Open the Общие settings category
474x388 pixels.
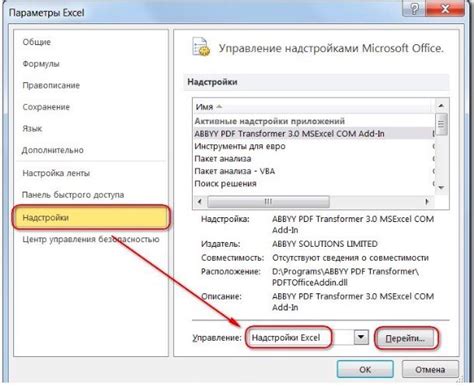point(37,42)
